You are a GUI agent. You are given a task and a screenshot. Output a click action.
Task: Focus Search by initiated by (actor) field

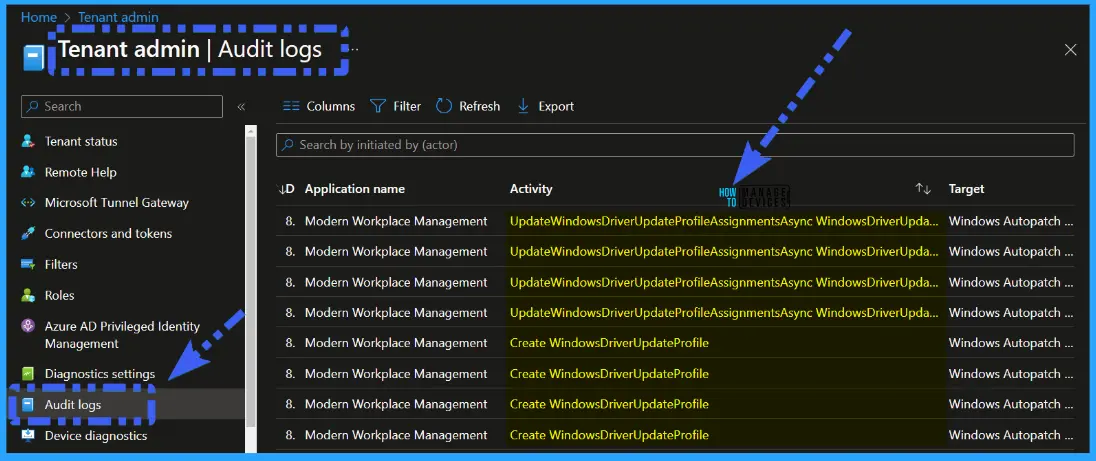coord(675,145)
